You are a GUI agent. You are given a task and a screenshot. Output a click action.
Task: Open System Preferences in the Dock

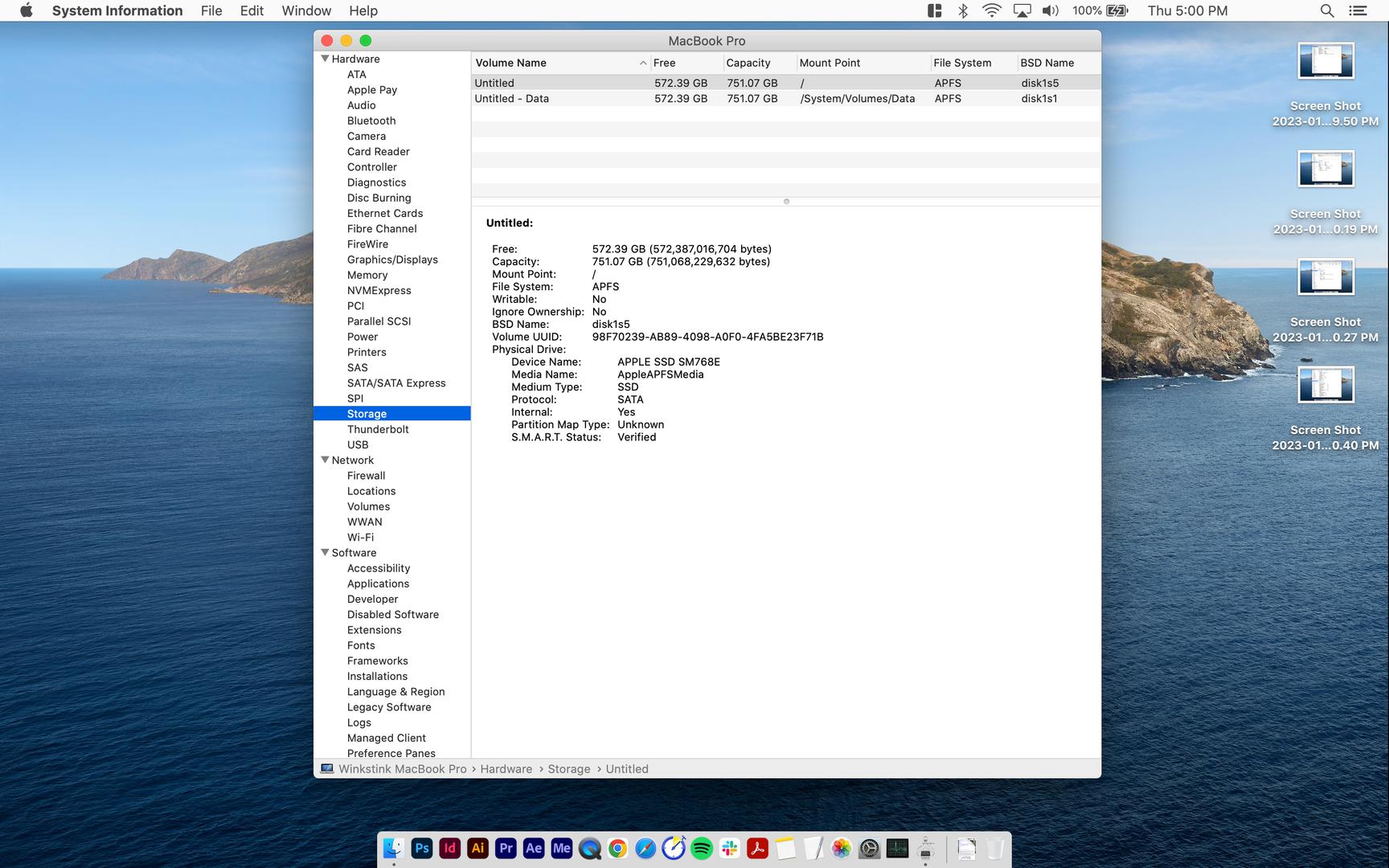[870, 848]
